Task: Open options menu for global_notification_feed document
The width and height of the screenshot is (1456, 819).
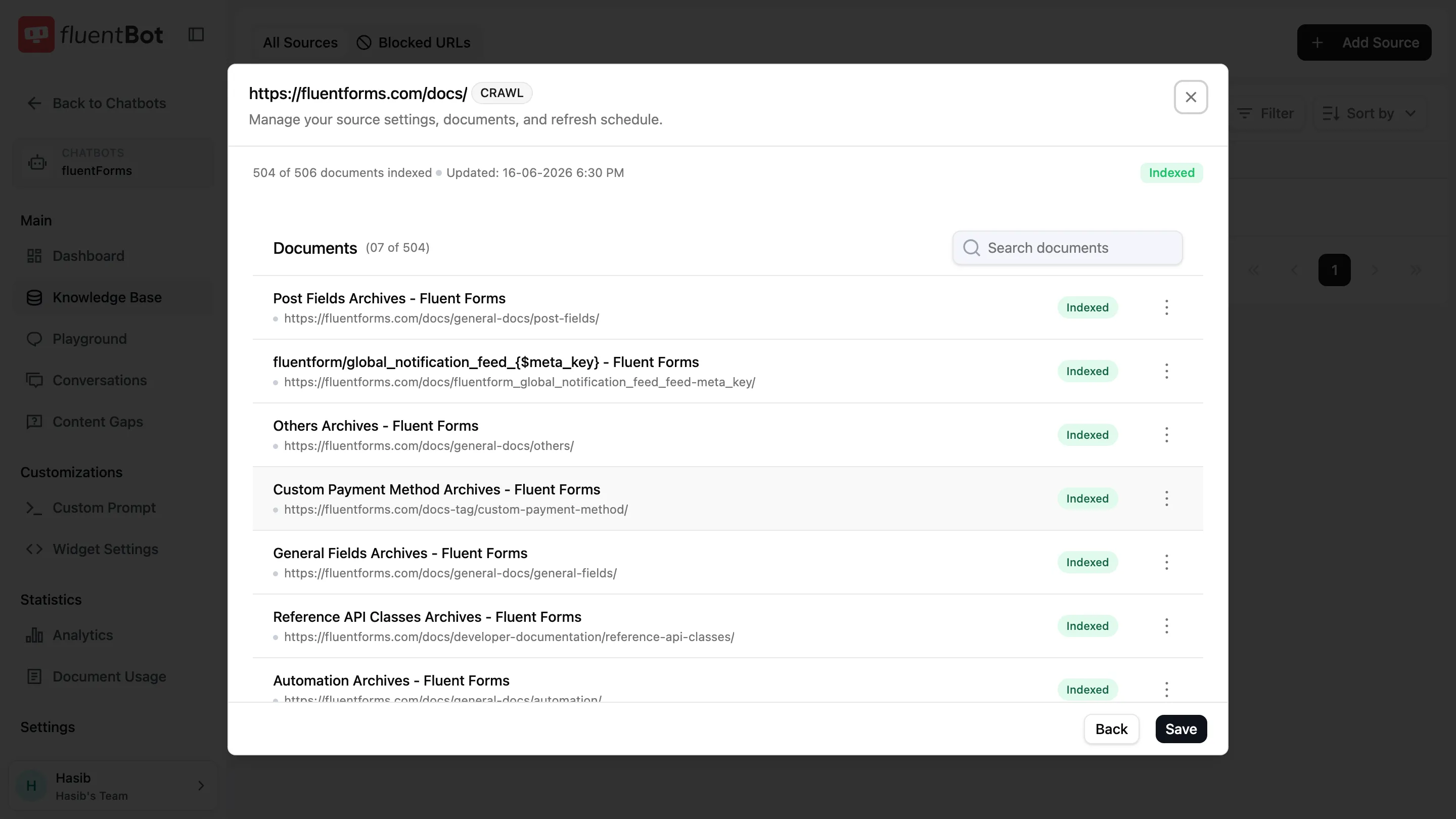Action: (x=1167, y=372)
